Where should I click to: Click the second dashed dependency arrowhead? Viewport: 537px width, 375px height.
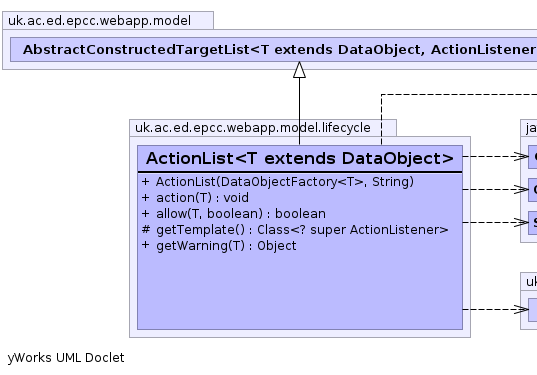click(521, 189)
